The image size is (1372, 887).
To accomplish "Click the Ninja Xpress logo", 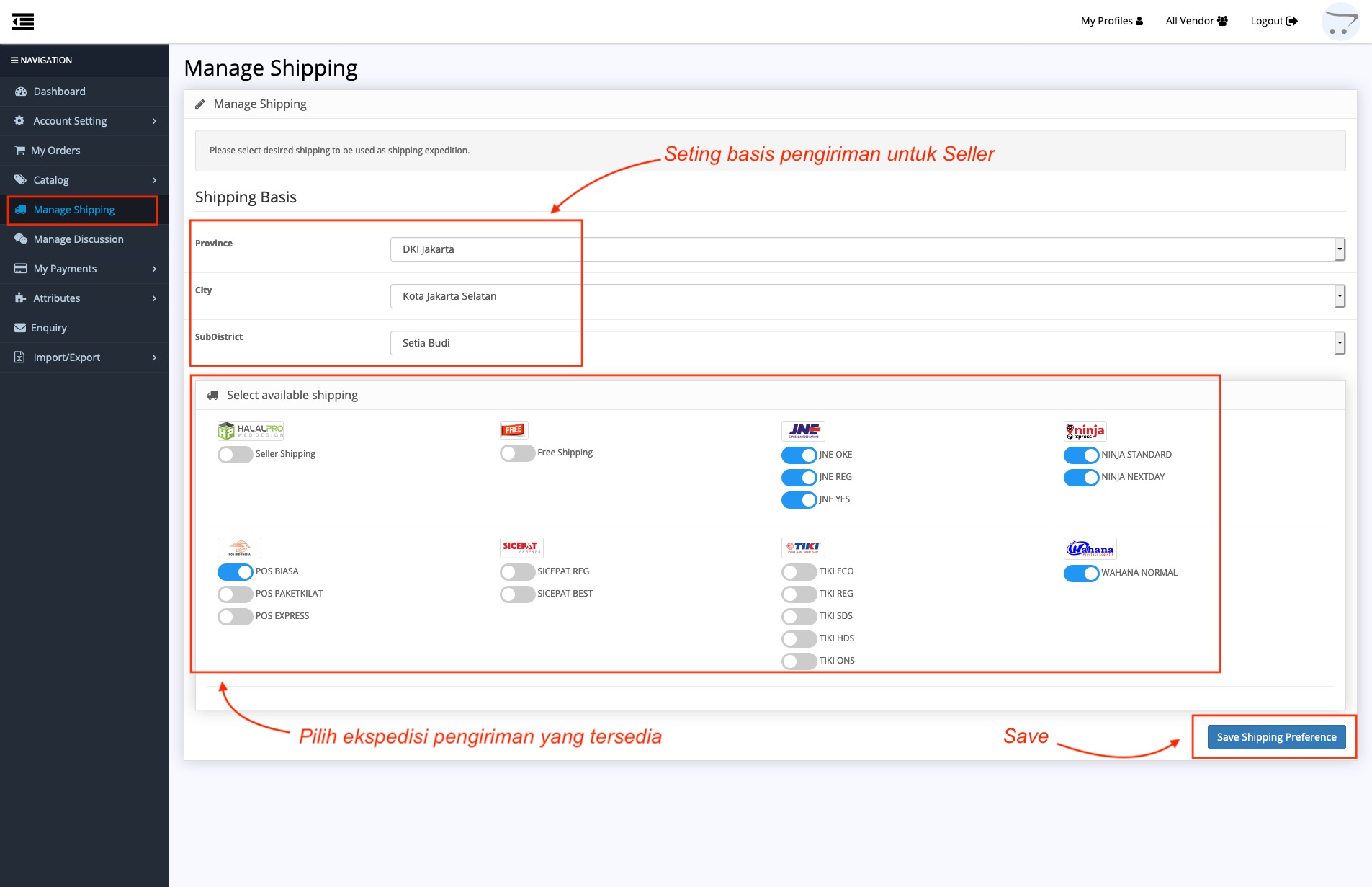I will pos(1085,431).
